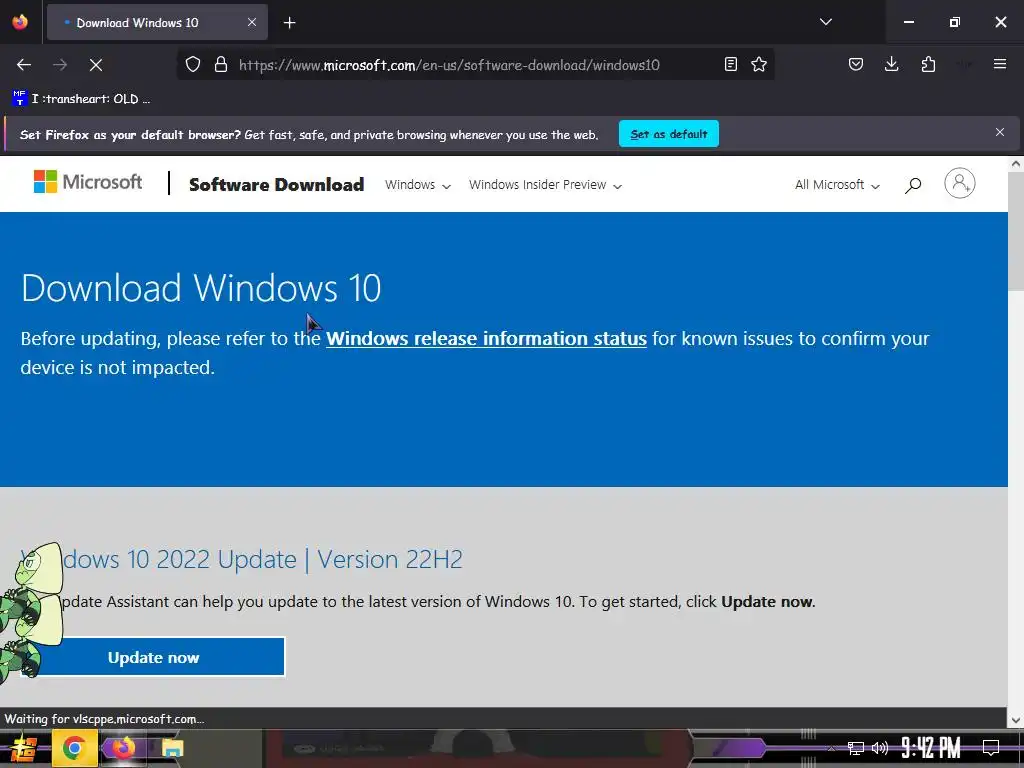List all tabs dropdown arrow
Screen dimensions: 1024x768
coord(825,22)
